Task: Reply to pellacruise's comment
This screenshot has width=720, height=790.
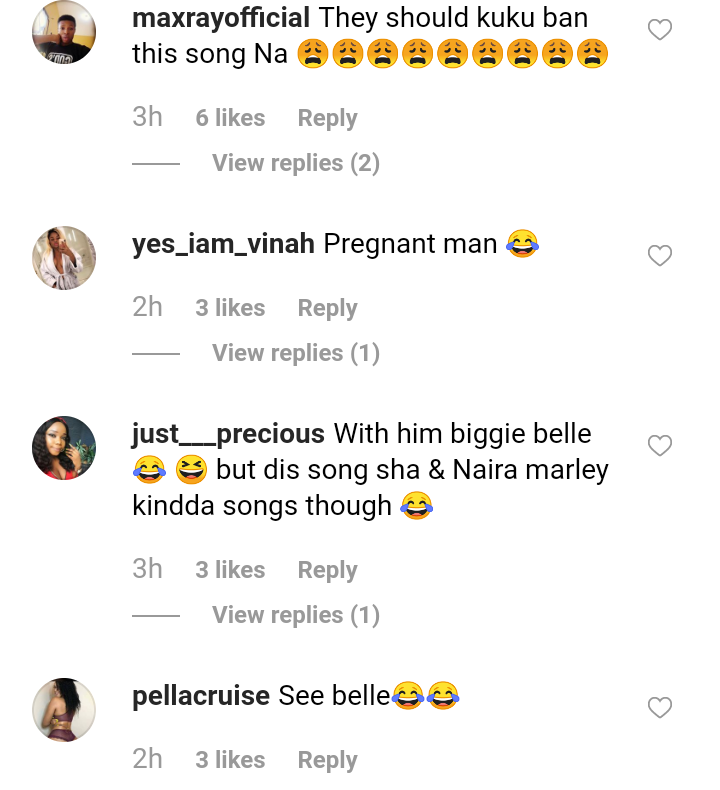Action: point(327,760)
